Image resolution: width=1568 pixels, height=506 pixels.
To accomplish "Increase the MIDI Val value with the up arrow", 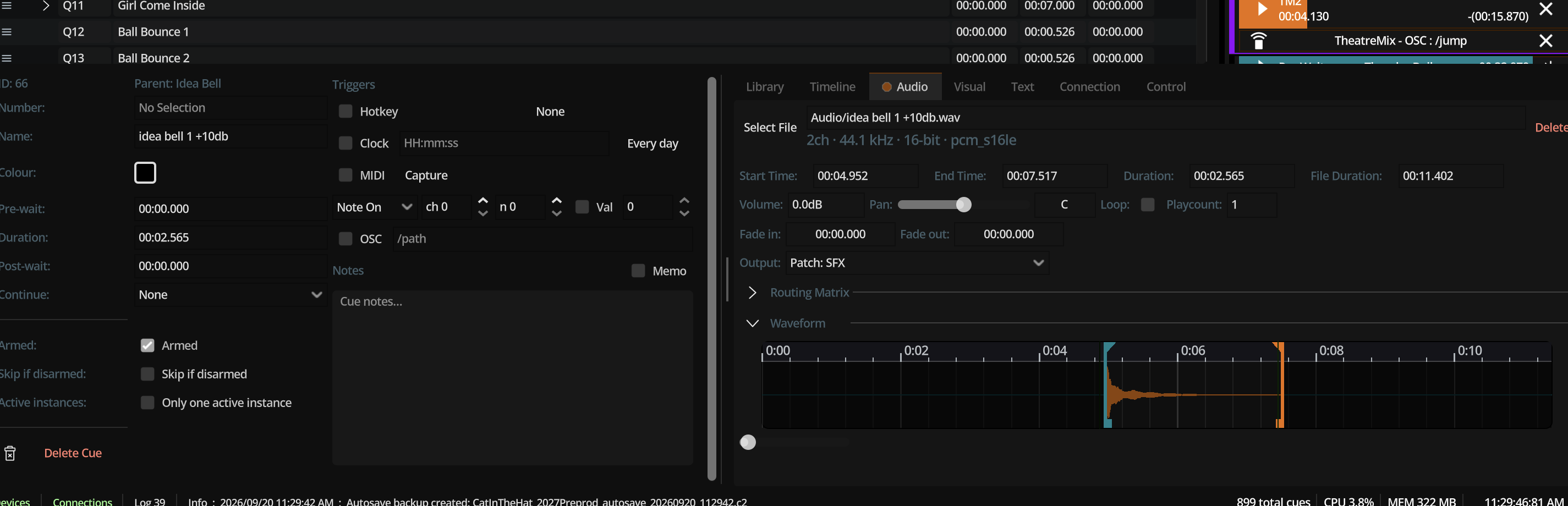I will (684, 200).
